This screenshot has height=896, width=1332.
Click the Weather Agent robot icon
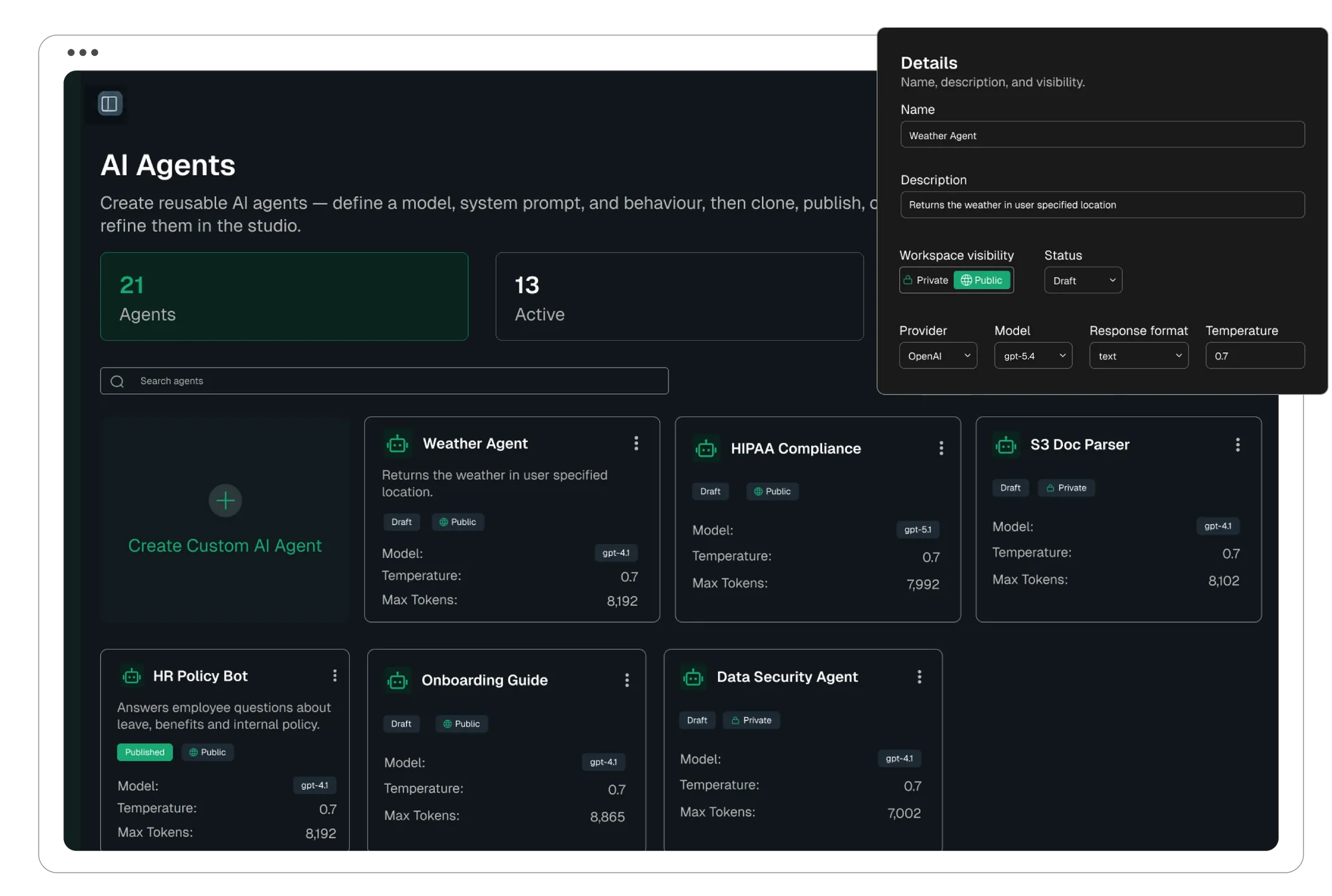[398, 444]
